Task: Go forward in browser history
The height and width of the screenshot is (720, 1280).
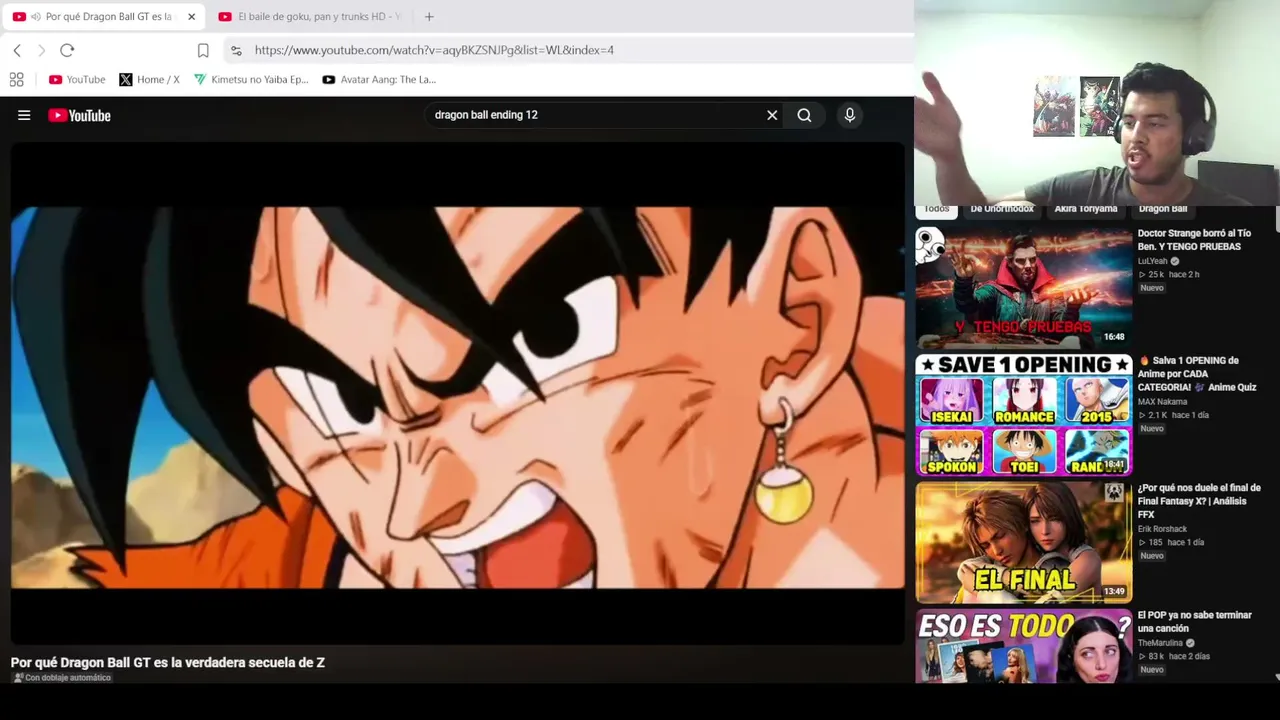Action: (41, 50)
